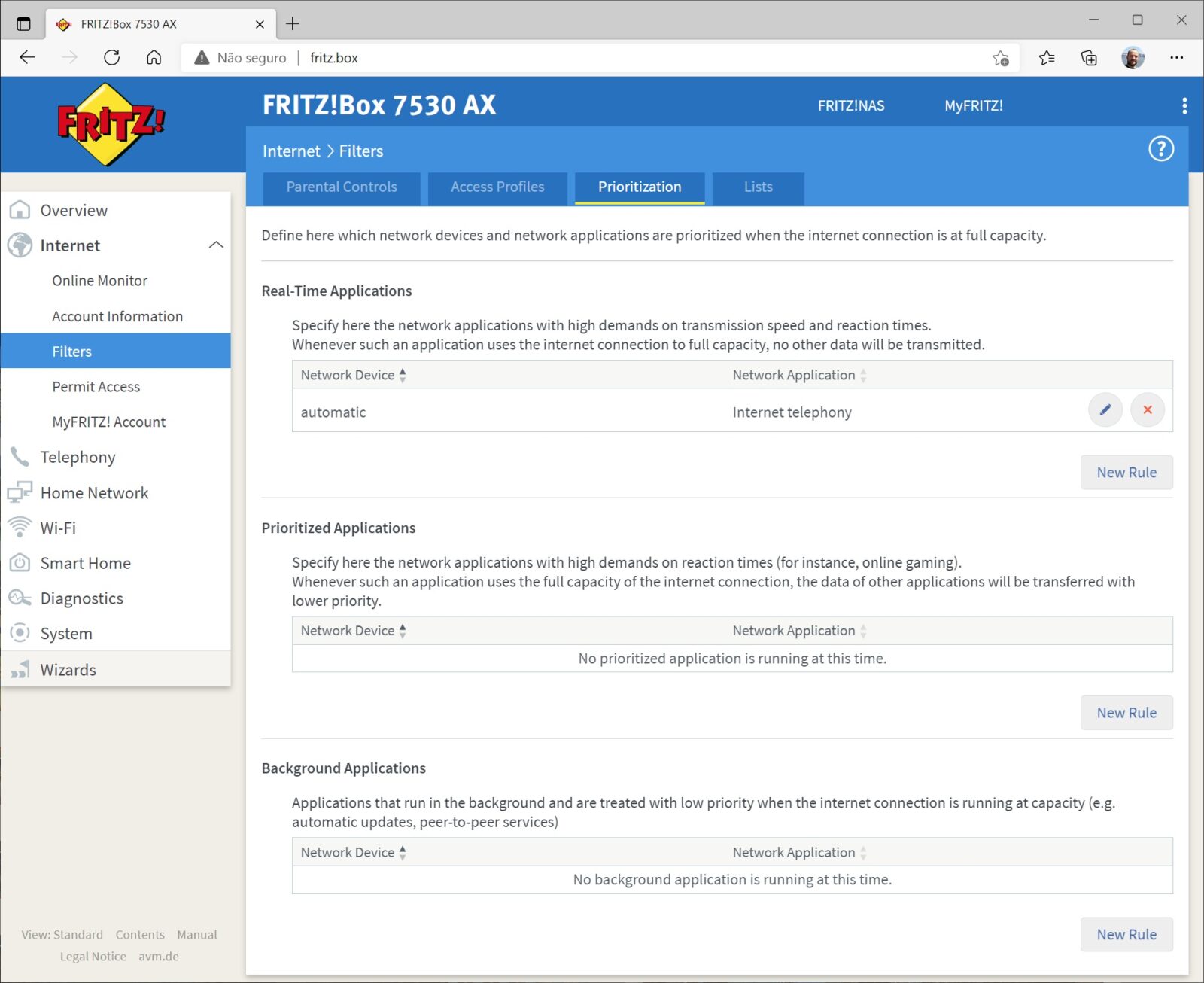Image resolution: width=1204 pixels, height=983 pixels.
Task: Click the Smart Home sidebar icon
Action: [x=20, y=562]
